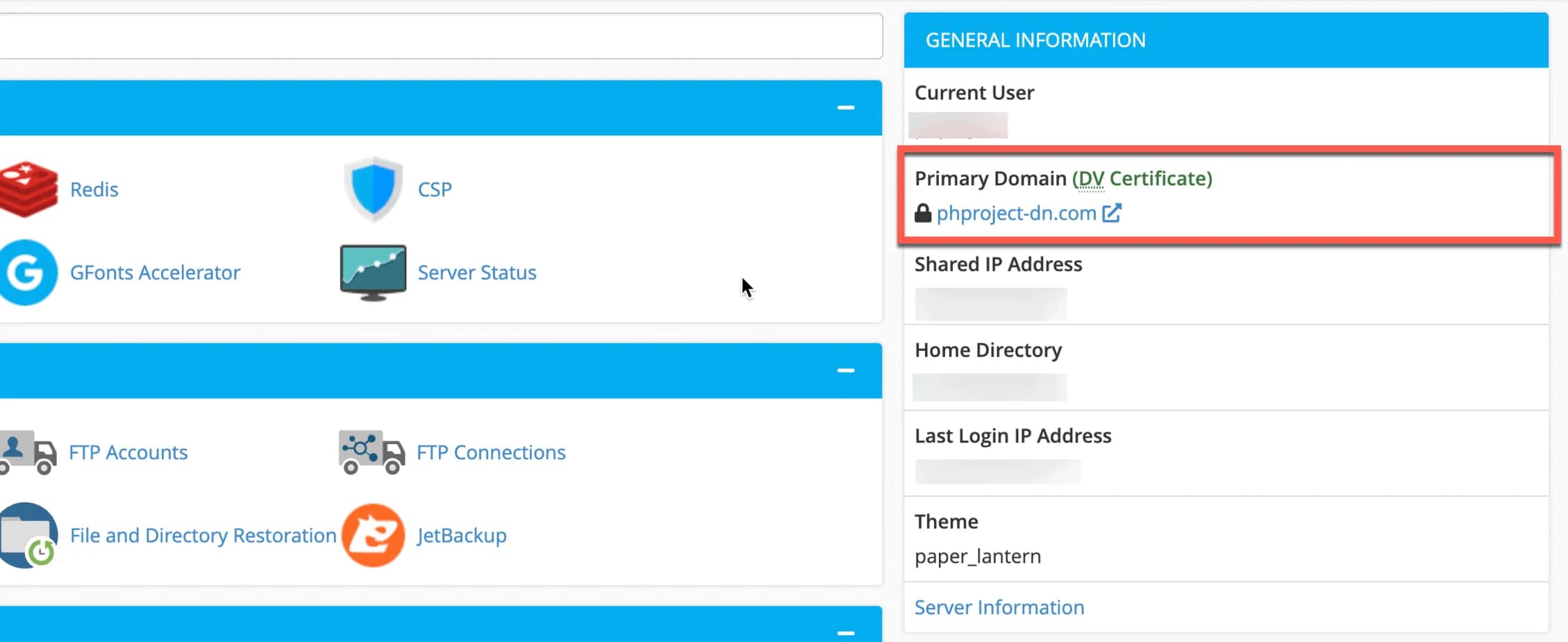Screen dimensions: 1568x642
Task: Click File and Directory Restoration folder icon
Action: (x=28, y=536)
